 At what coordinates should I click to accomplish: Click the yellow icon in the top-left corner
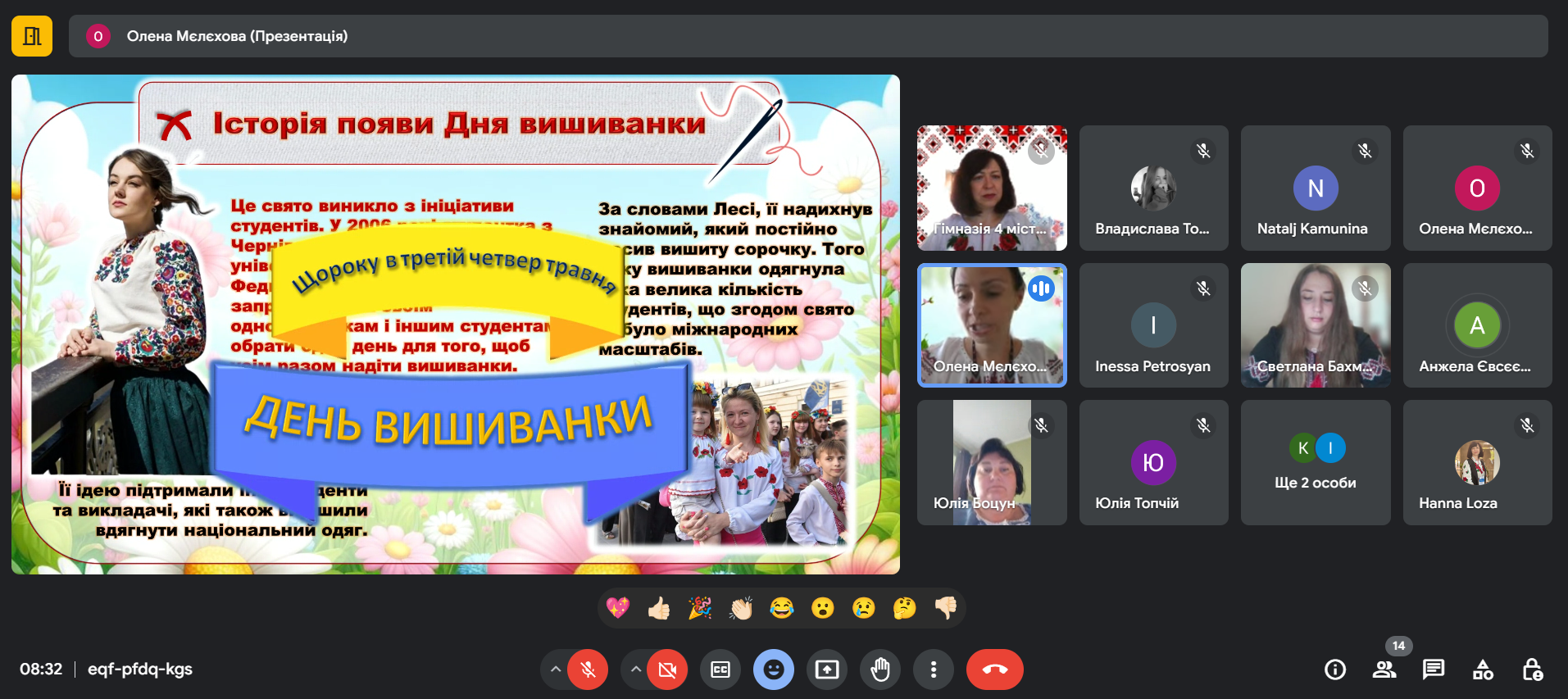pyautogui.click(x=32, y=36)
